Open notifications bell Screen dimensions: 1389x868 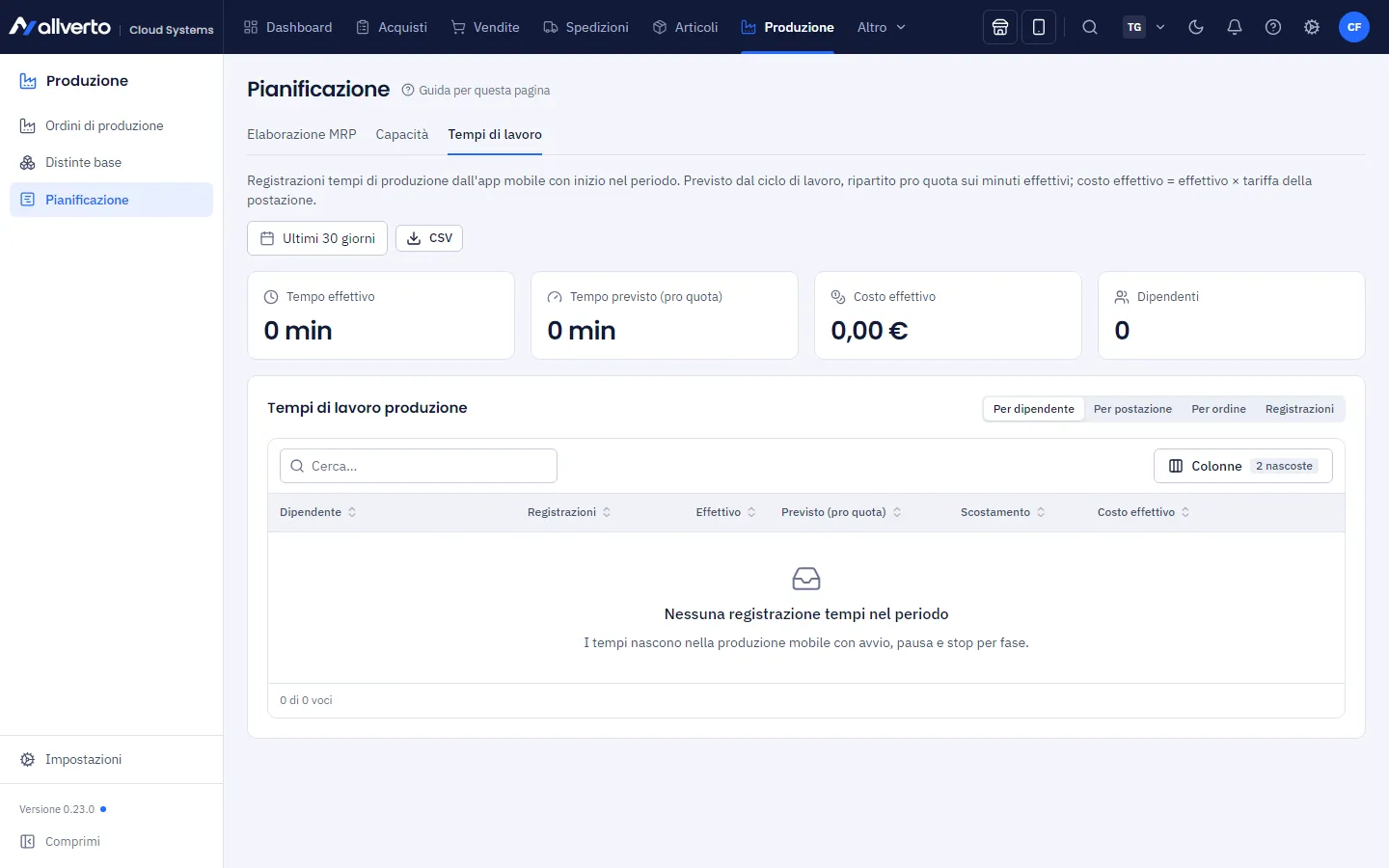[x=1235, y=27]
